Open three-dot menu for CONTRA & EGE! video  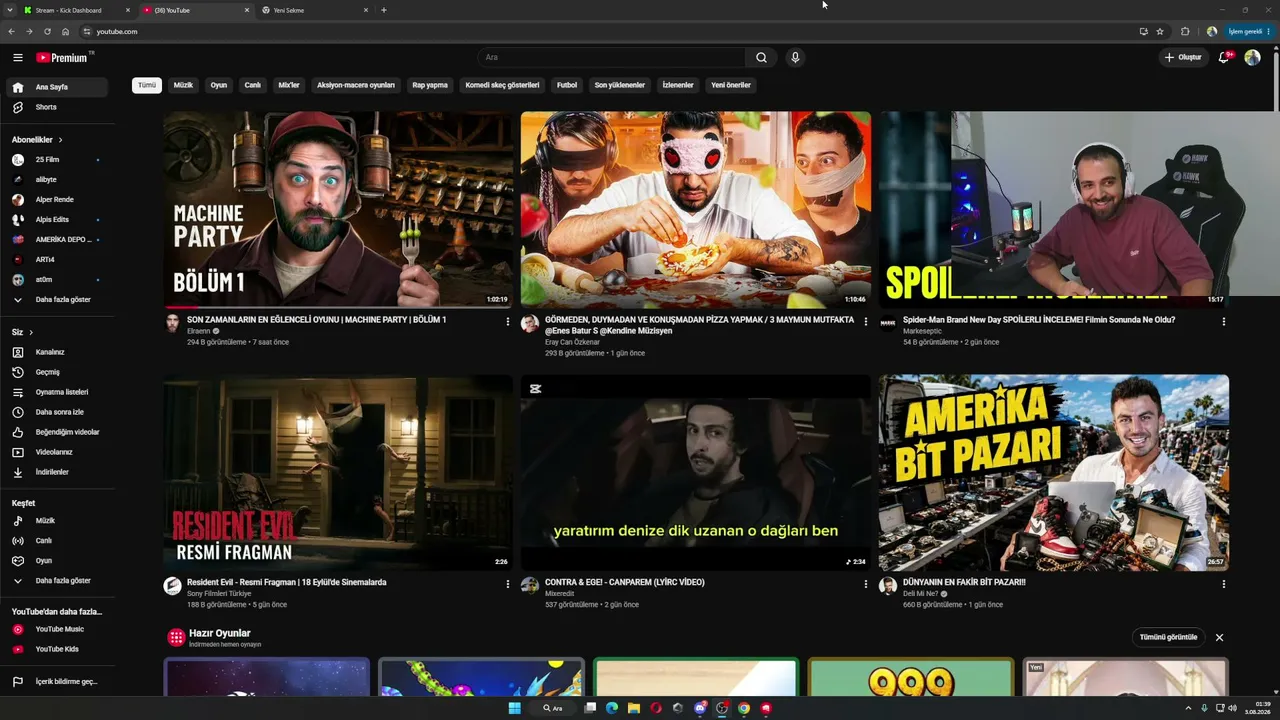pyautogui.click(x=866, y=584)
